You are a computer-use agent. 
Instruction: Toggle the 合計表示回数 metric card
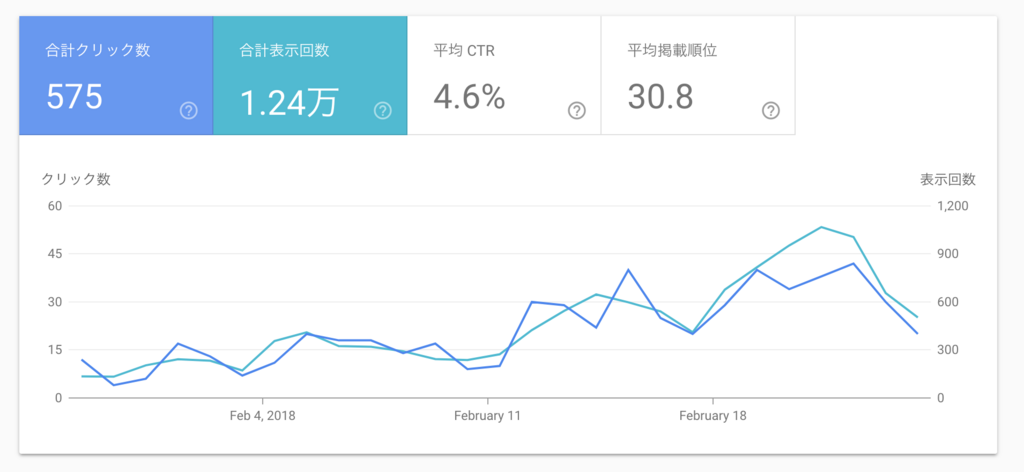[x=310, y=76]
